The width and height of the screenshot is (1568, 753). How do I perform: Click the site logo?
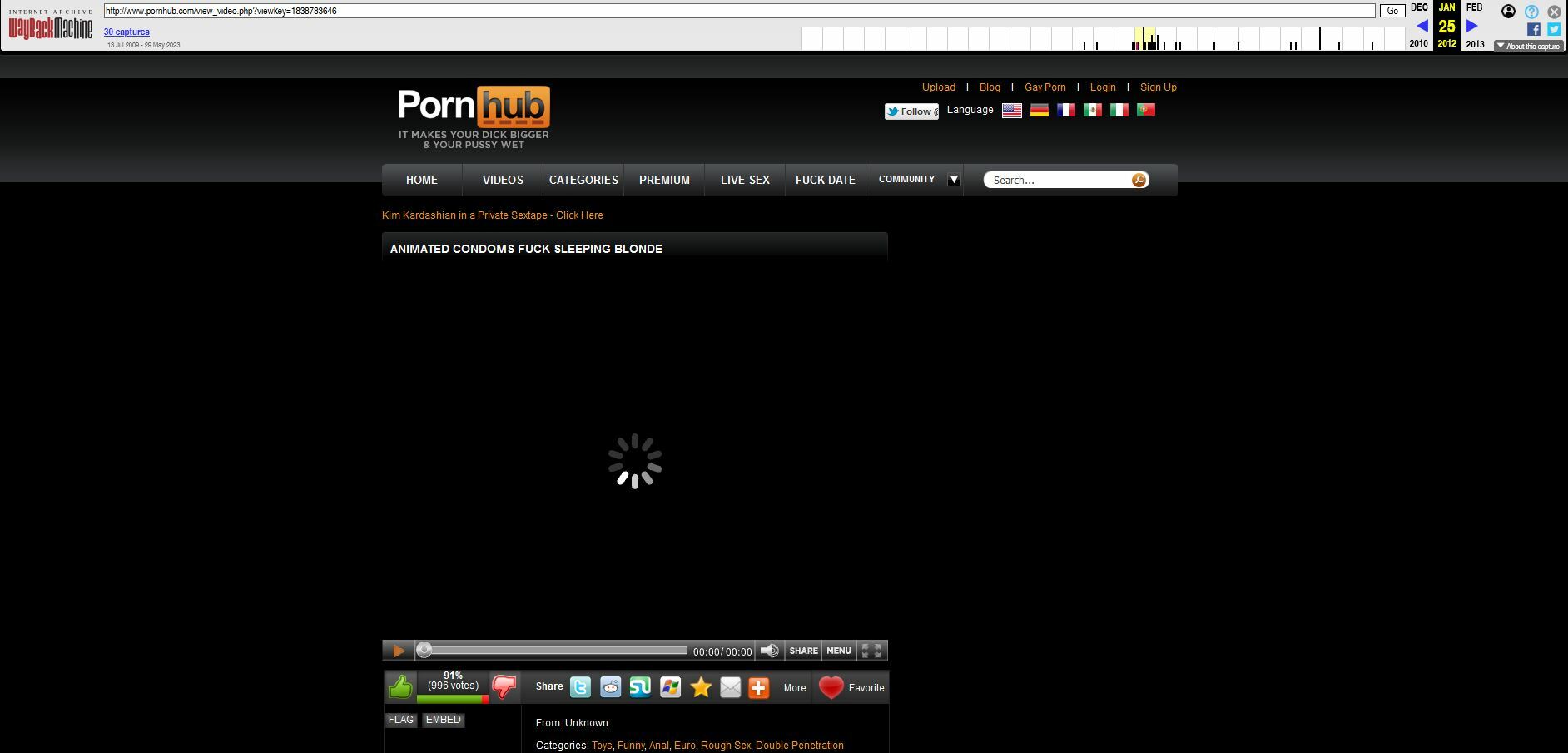pyautogui.click(x=474, y=117)
